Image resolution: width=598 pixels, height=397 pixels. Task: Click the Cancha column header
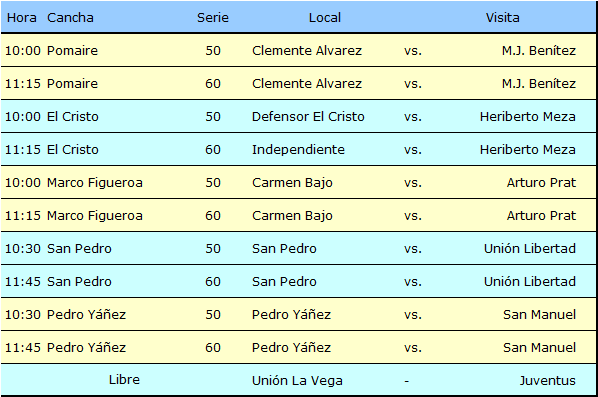tap(70, 18)
